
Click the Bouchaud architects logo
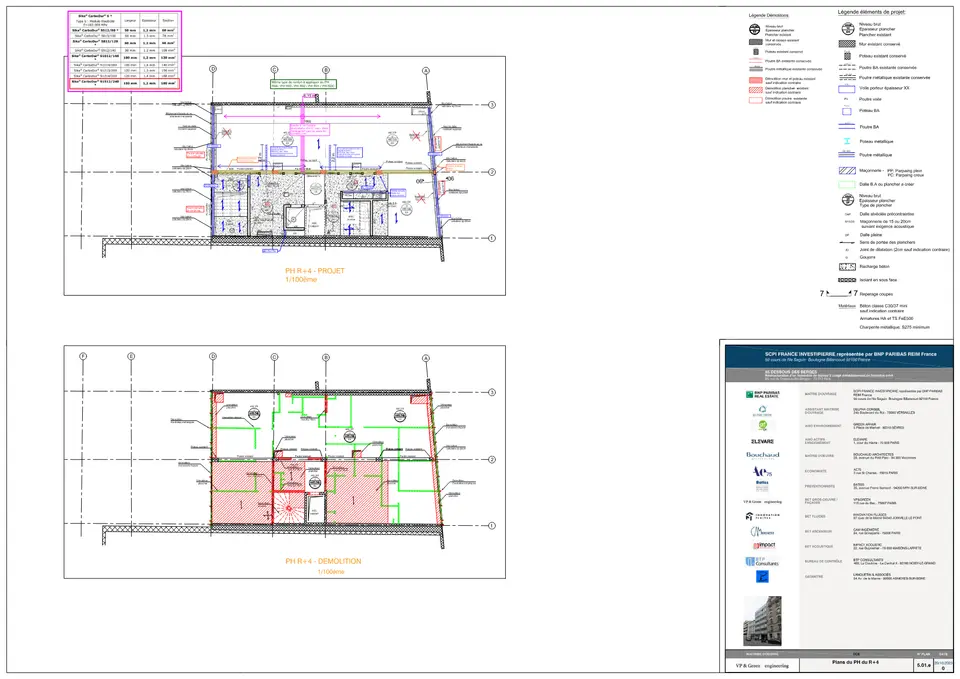tap(762, 456)
